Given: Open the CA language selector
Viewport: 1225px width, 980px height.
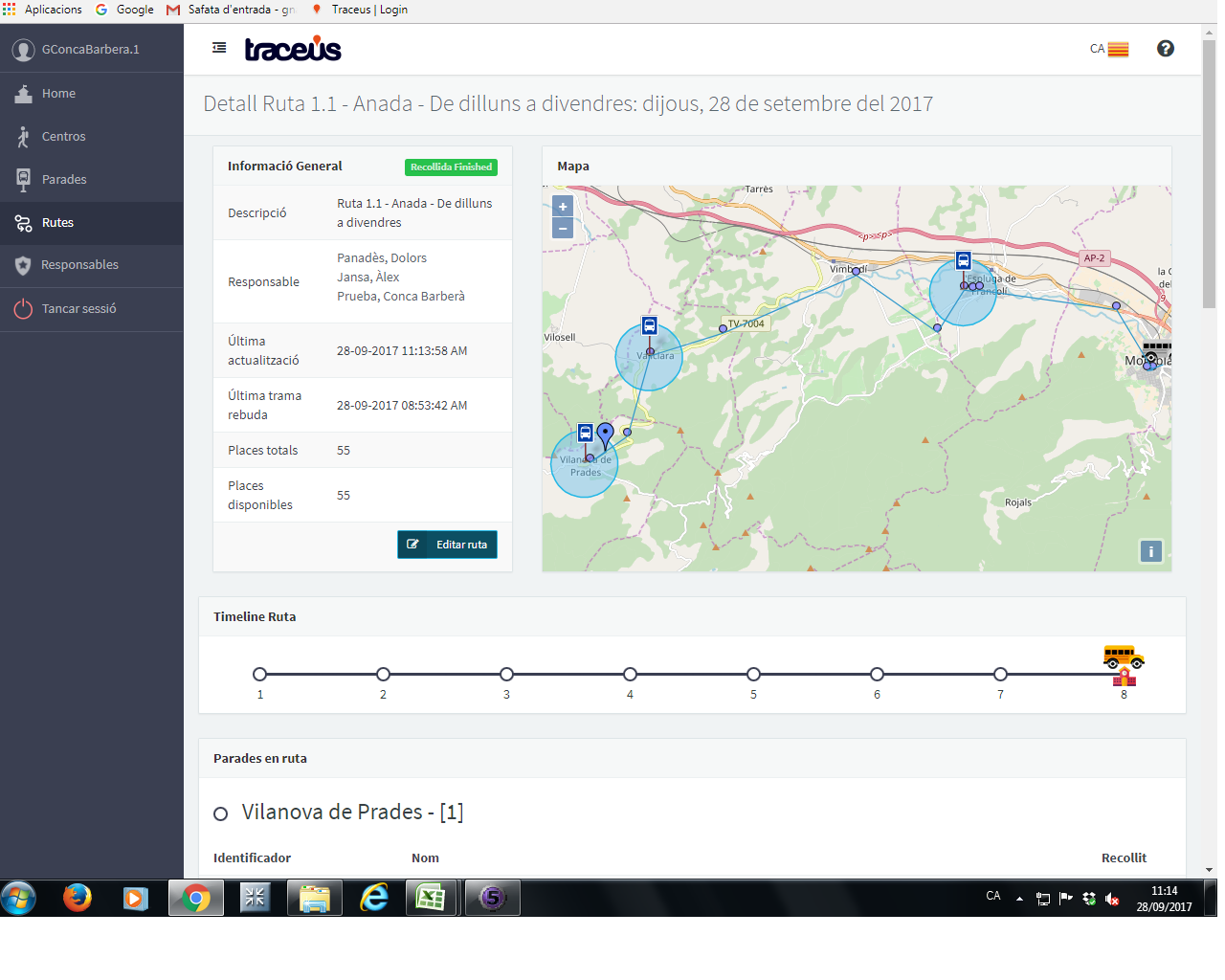Looking at the screenshot, I should [x=1109, y=49].
